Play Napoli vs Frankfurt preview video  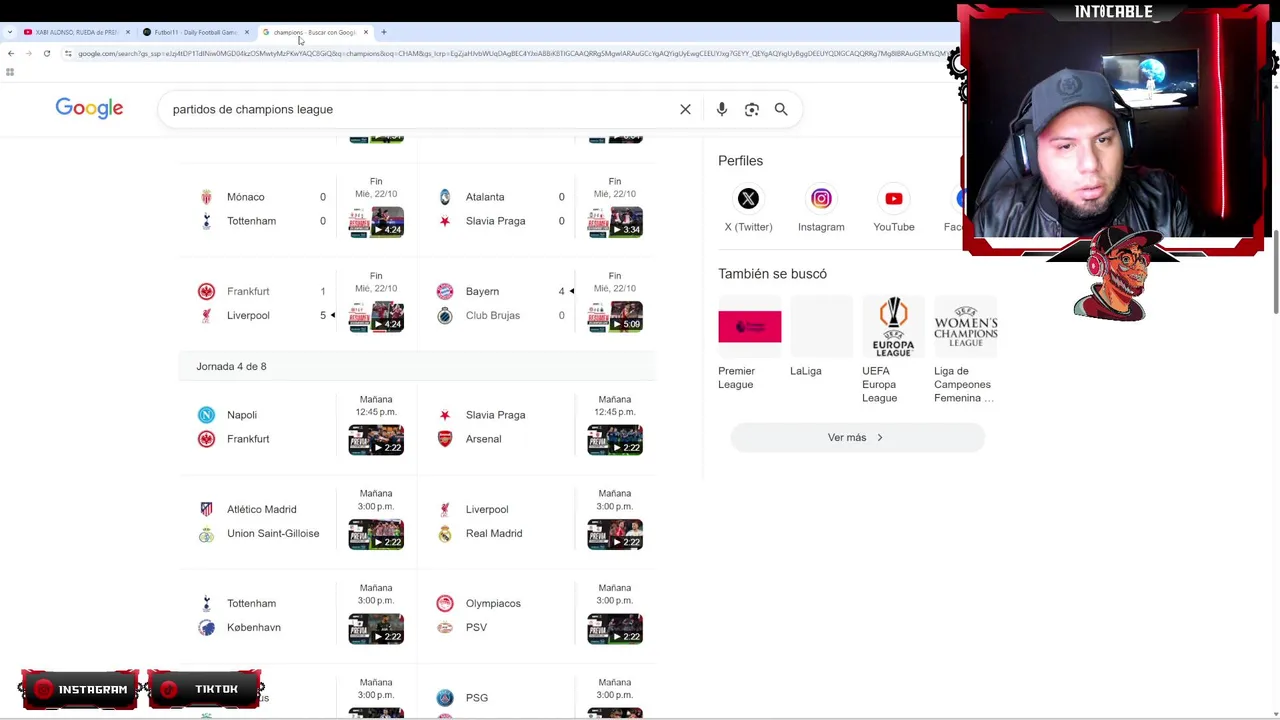[376, 440]
